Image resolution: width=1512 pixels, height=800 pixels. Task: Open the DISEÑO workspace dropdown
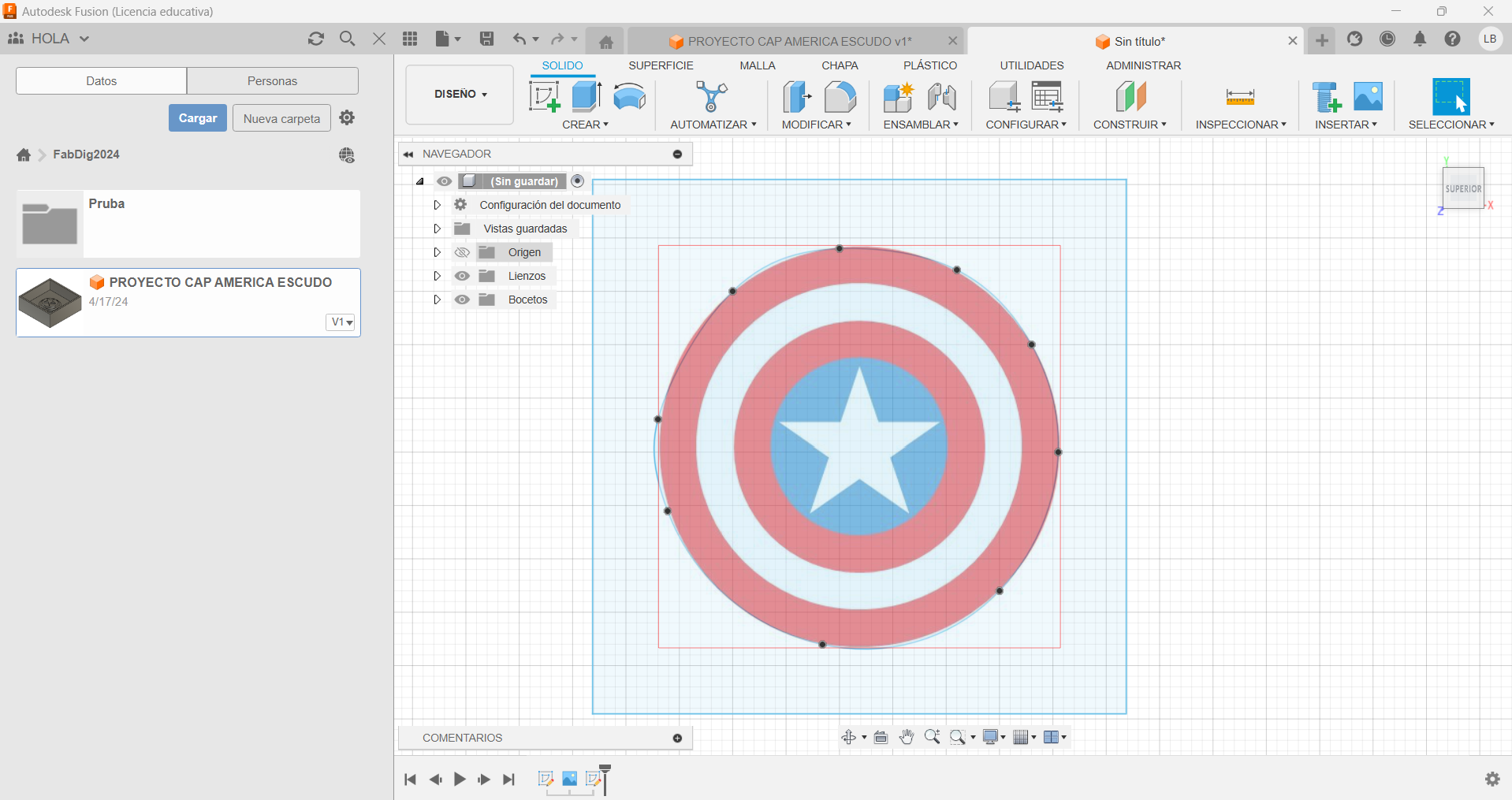(x=460, y=95)
